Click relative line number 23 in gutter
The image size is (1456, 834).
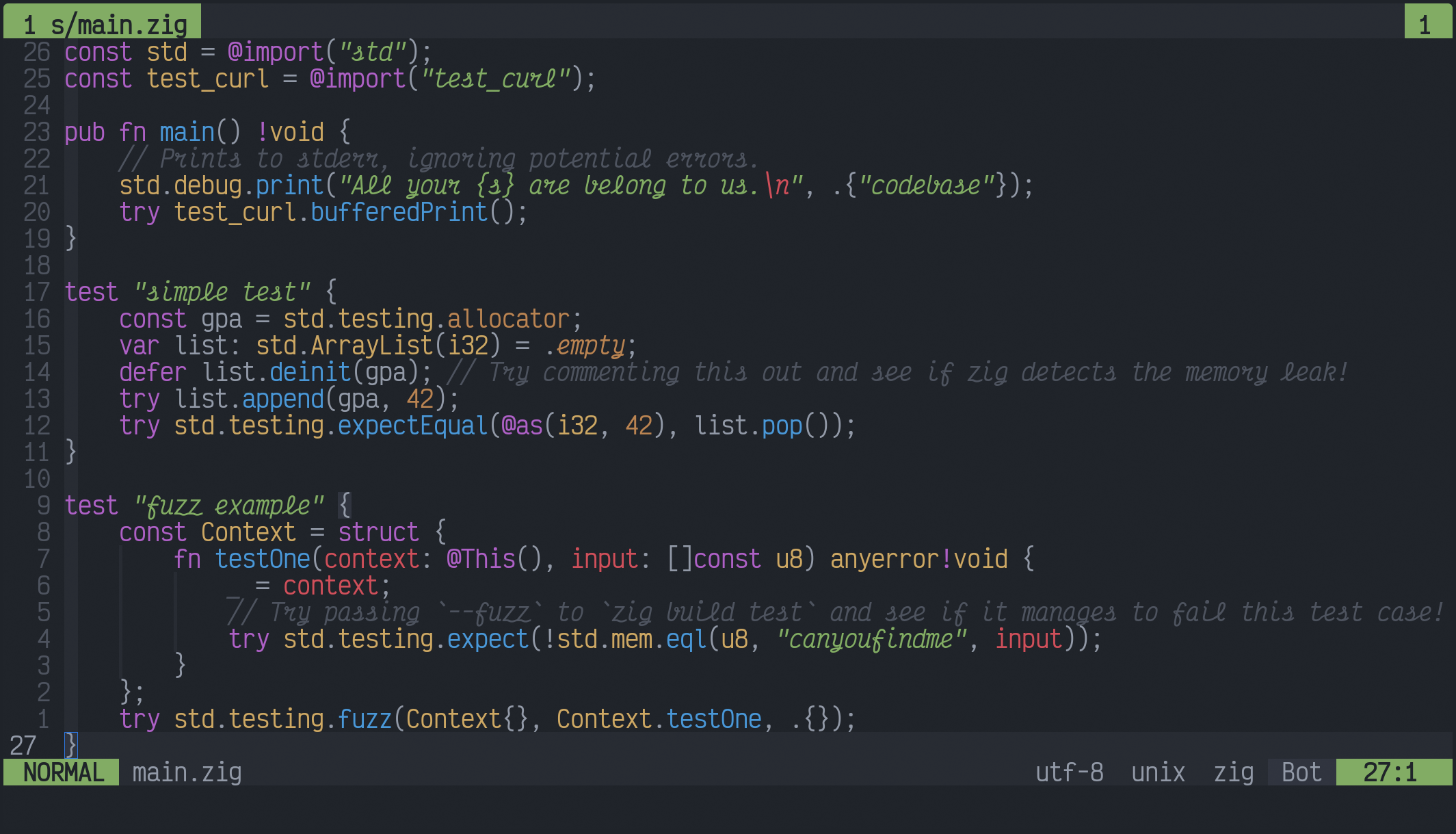[37, 132]
